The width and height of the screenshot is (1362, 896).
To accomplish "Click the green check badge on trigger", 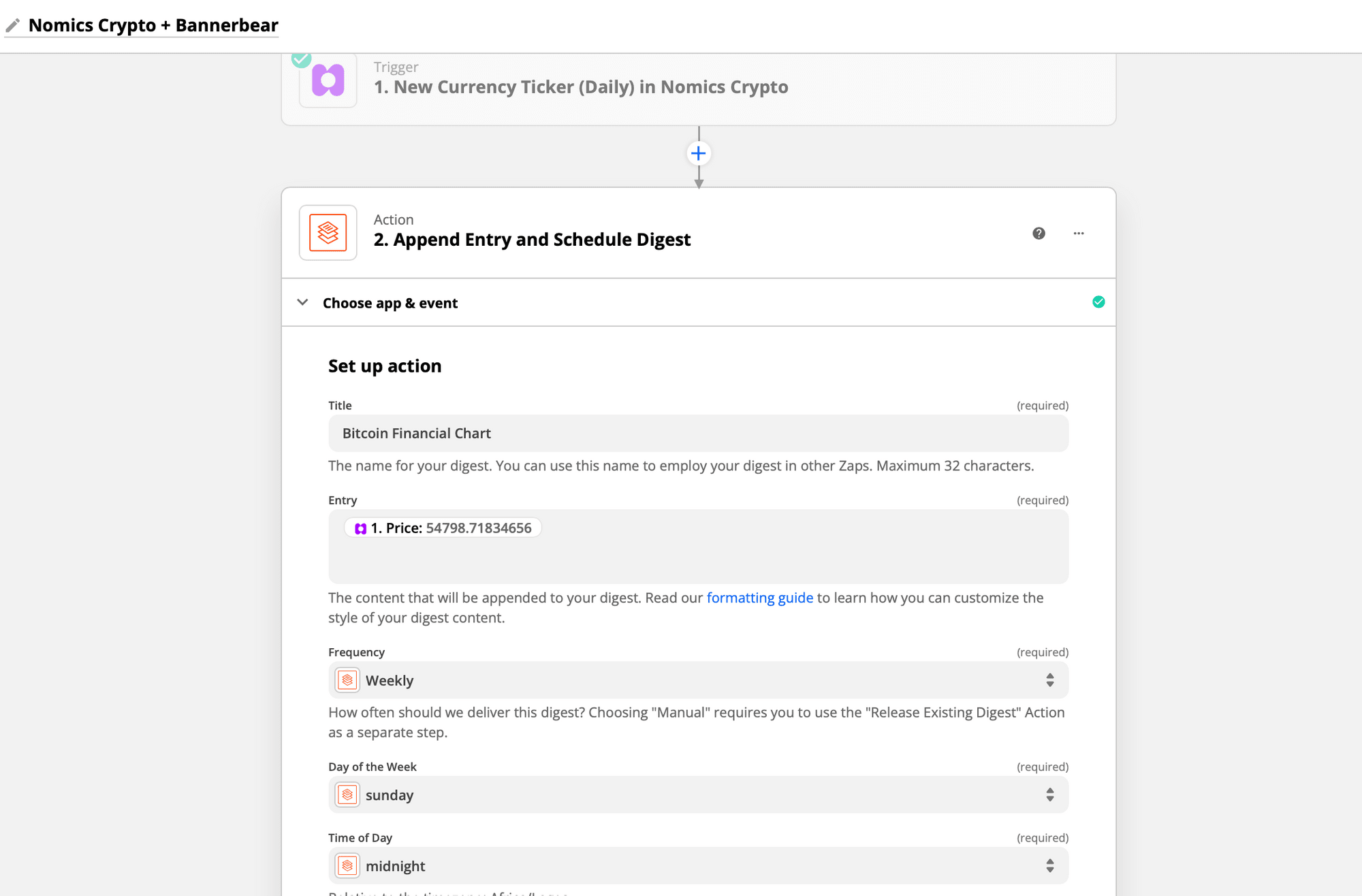I will click(301, 59).
